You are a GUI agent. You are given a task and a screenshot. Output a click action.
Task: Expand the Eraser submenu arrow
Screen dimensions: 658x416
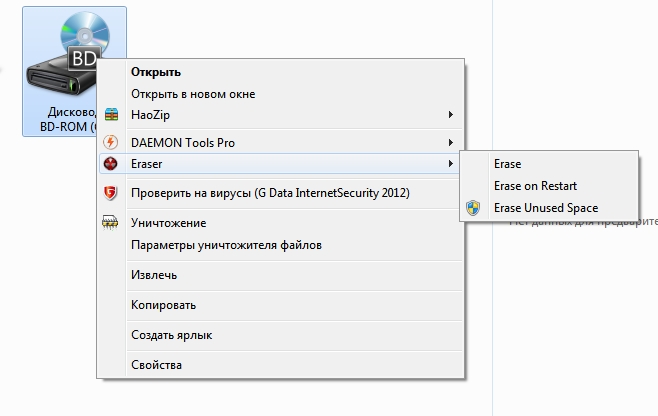pyautogui.click(x=451, y=163)
